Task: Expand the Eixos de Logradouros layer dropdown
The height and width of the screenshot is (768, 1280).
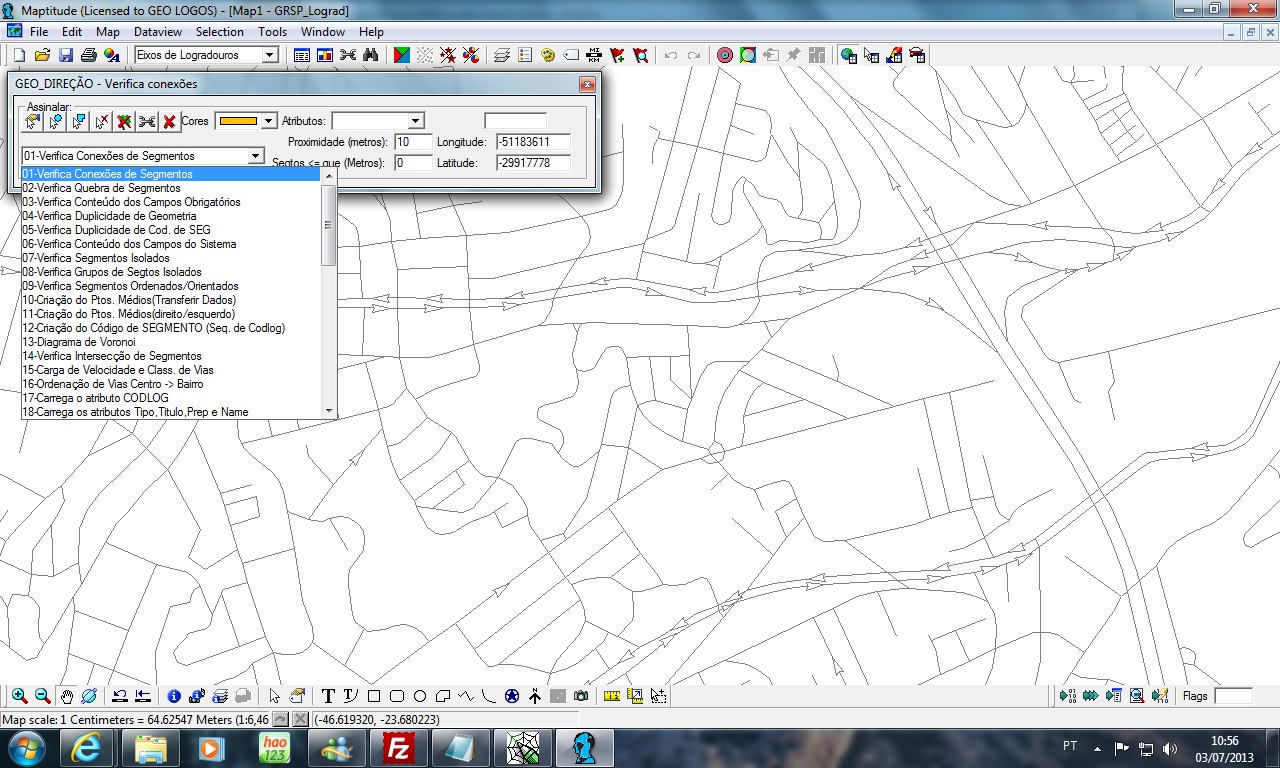Action: (x=270, y=55)
